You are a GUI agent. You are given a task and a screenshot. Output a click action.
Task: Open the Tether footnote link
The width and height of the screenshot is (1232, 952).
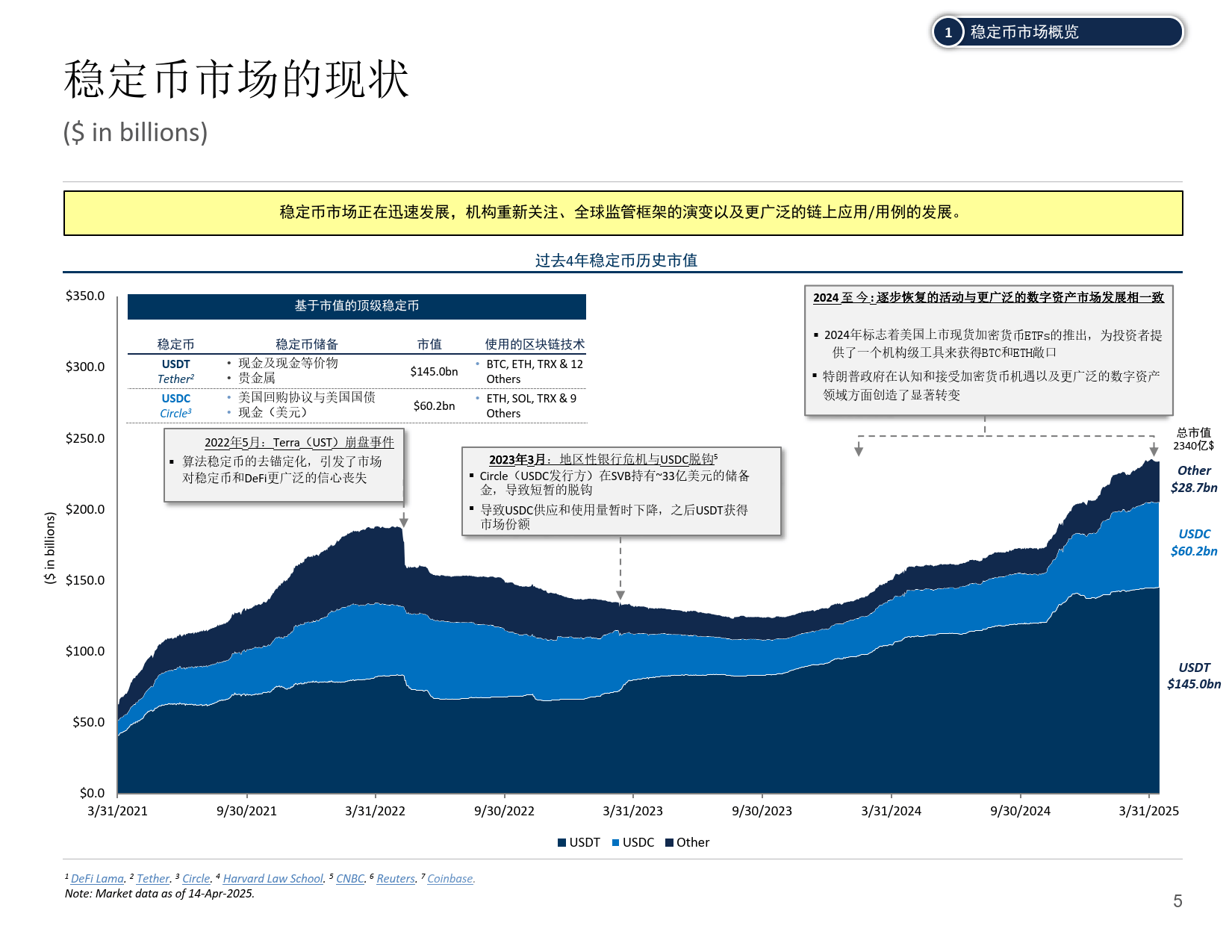tap(153, 879)
